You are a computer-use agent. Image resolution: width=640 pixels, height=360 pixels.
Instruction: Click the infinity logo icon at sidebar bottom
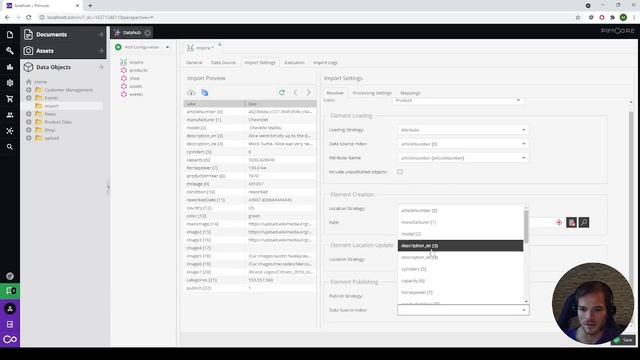coord(10,339)
